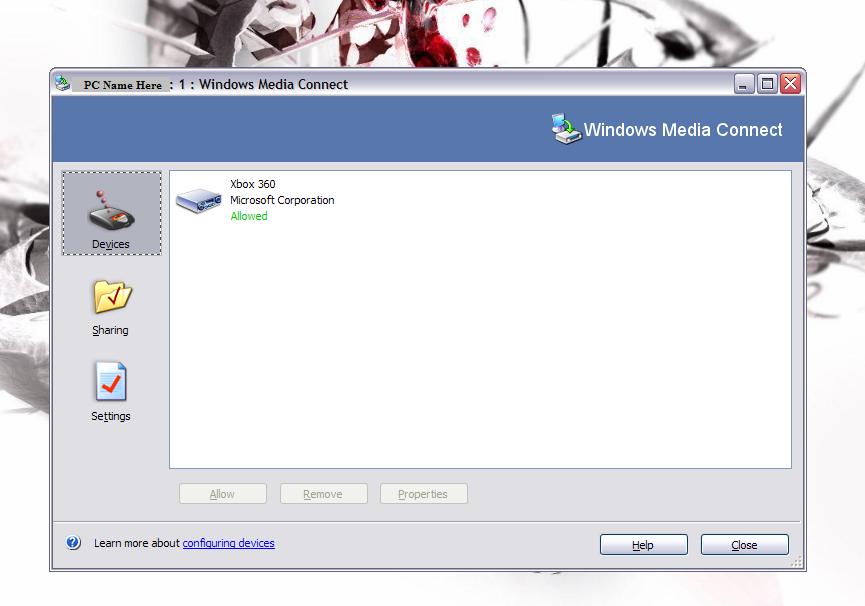Minimize the Windows Media Connect window
The height and width of the screenshot is (606, 865).
[x=744, y=84]
